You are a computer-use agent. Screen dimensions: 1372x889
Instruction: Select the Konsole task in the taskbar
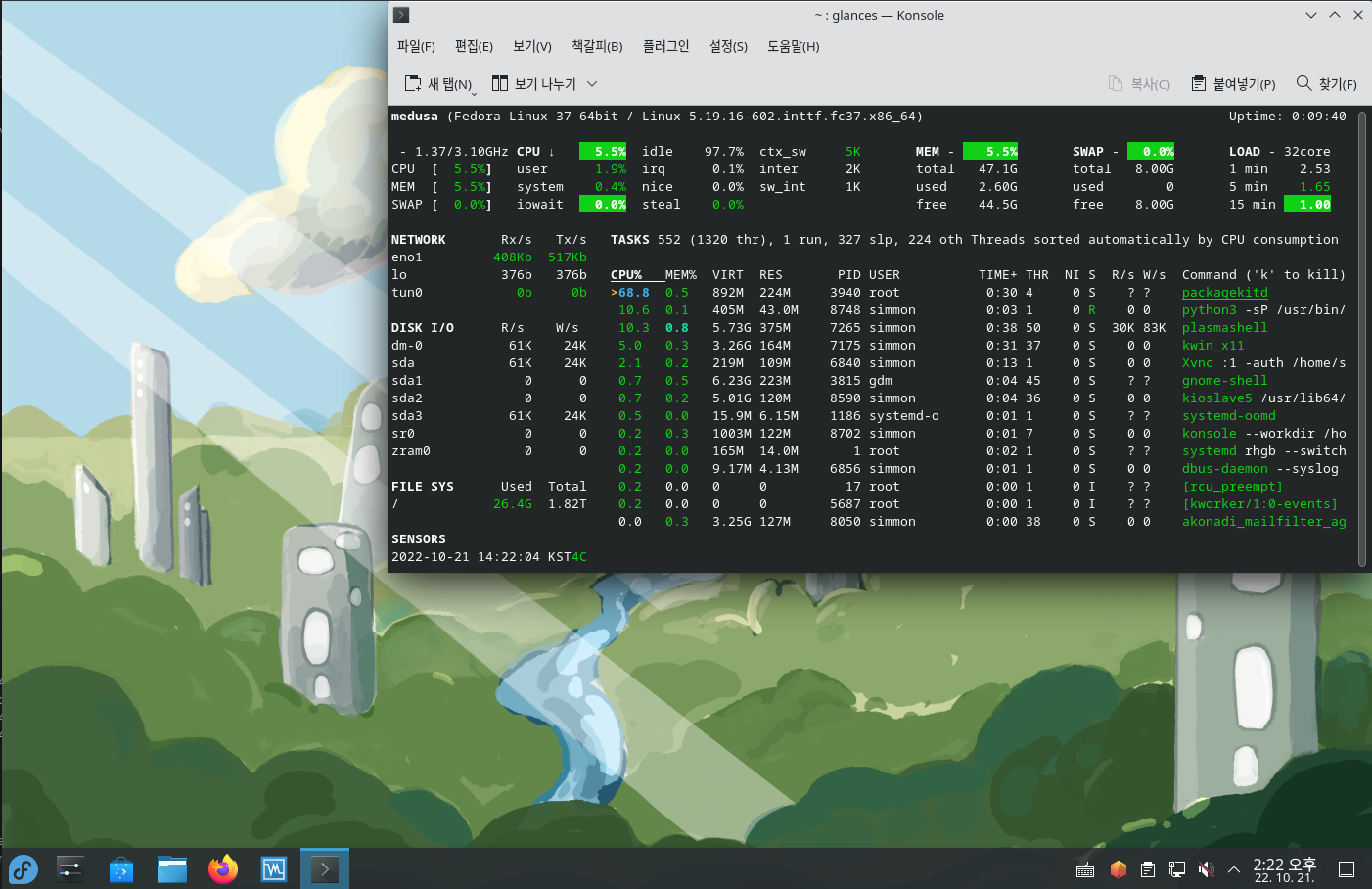tap(325, 869)
